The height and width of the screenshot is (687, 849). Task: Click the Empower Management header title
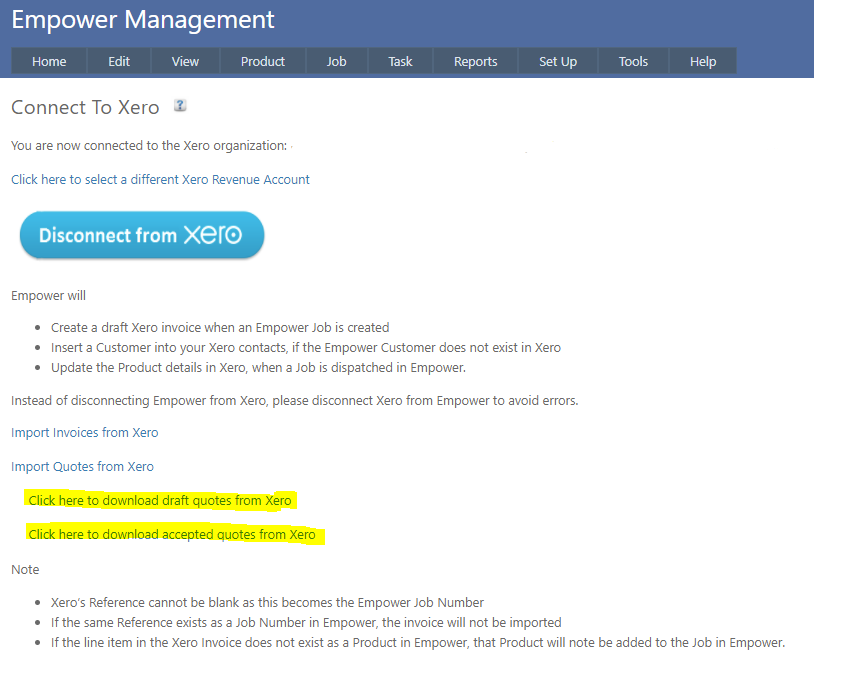click(143, 20)
